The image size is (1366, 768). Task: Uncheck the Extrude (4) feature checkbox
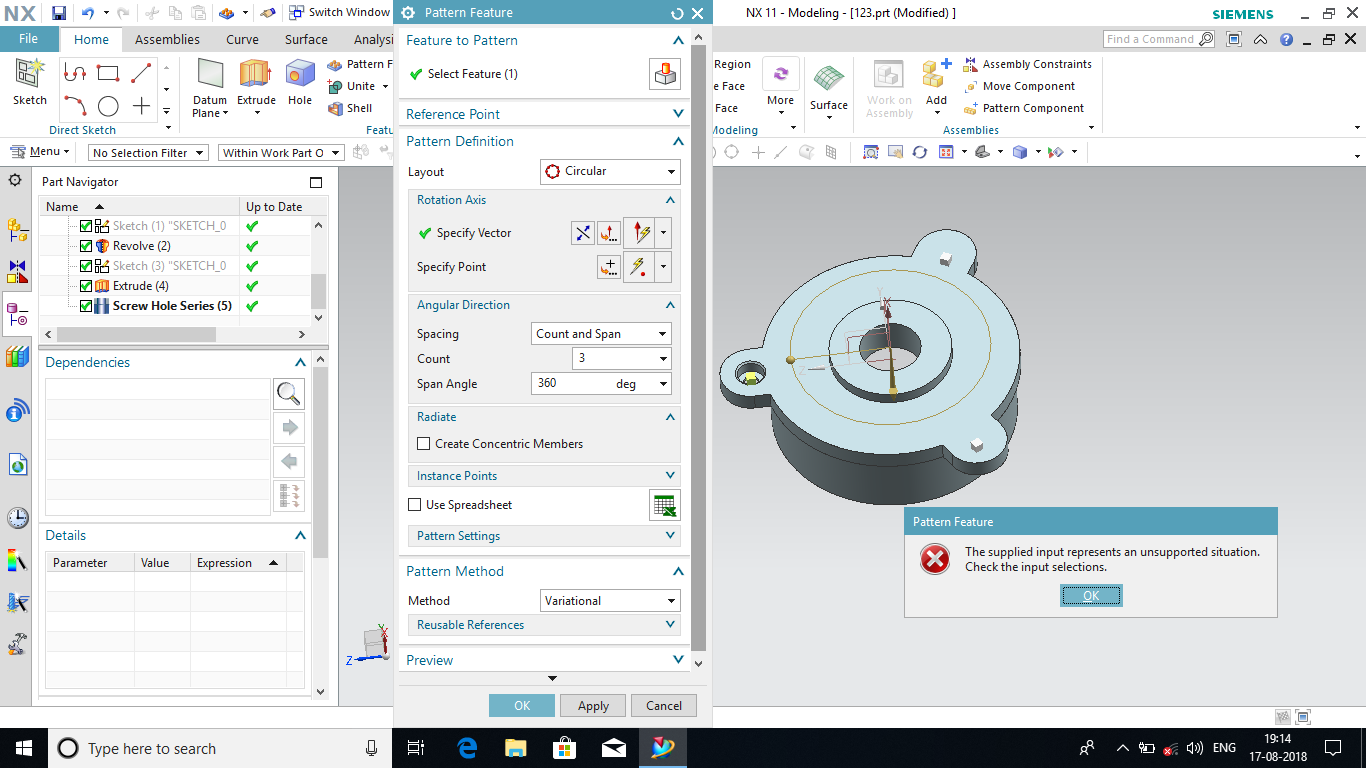coord(86,286)
